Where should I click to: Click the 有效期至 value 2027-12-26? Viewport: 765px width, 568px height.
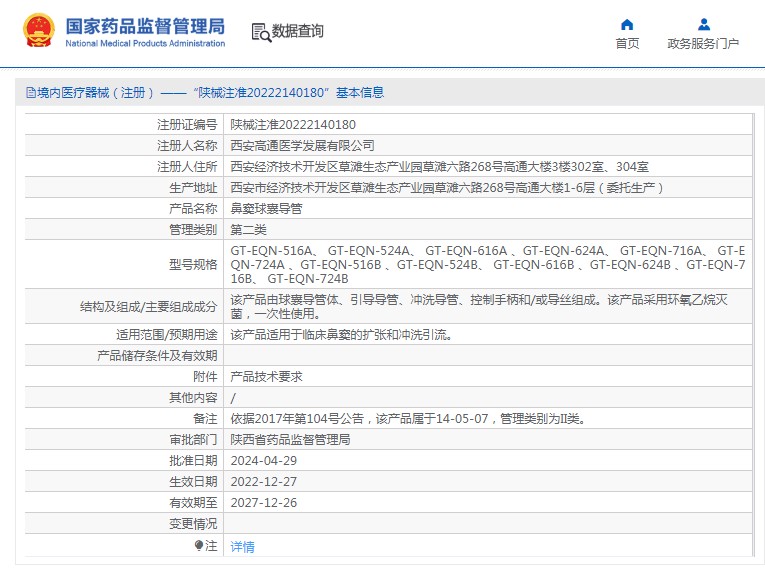pos(264,502)
